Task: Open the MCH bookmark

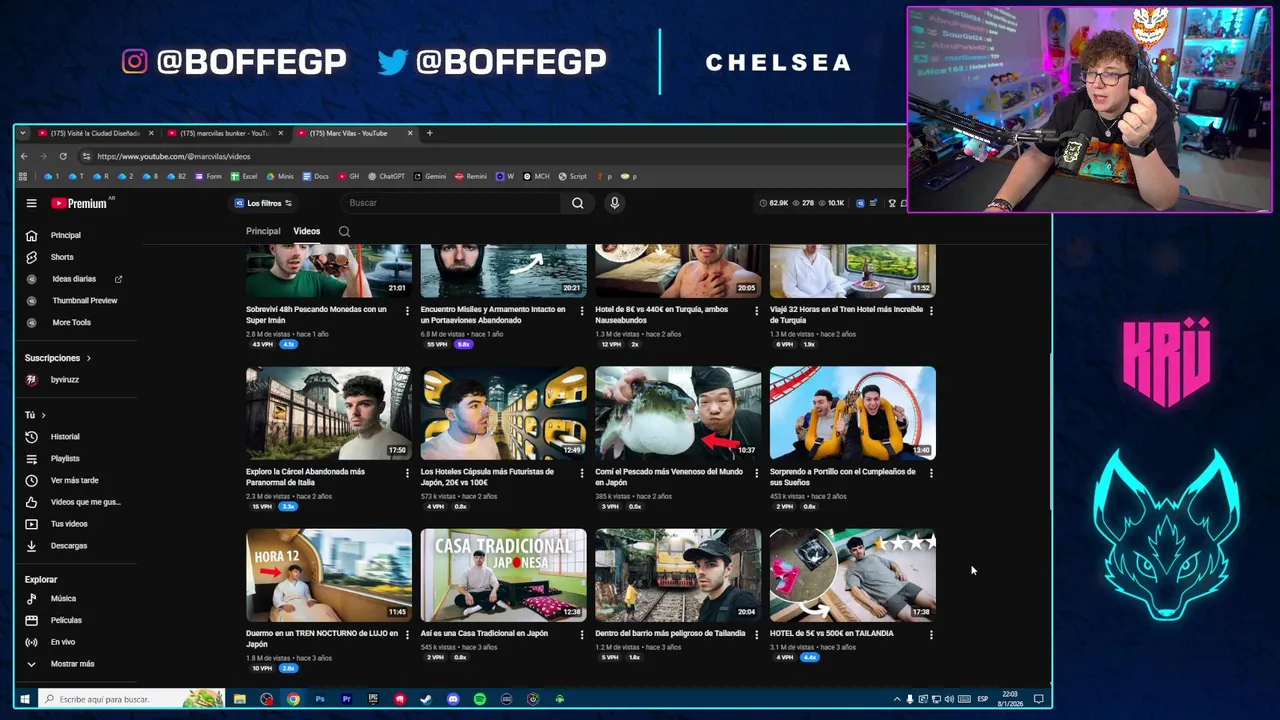Action: pos(536,176)
